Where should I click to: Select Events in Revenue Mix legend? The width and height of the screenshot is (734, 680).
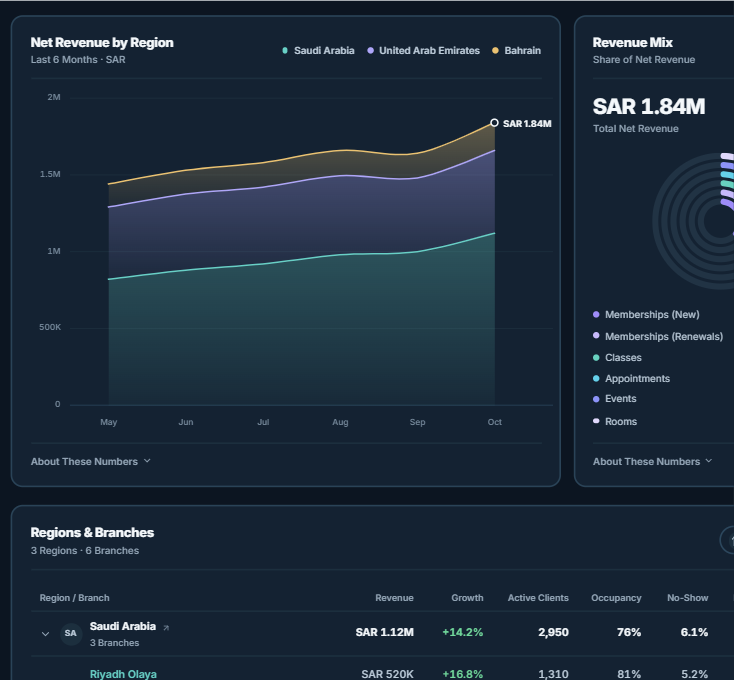pyautogui.click(x=615, y=399)
